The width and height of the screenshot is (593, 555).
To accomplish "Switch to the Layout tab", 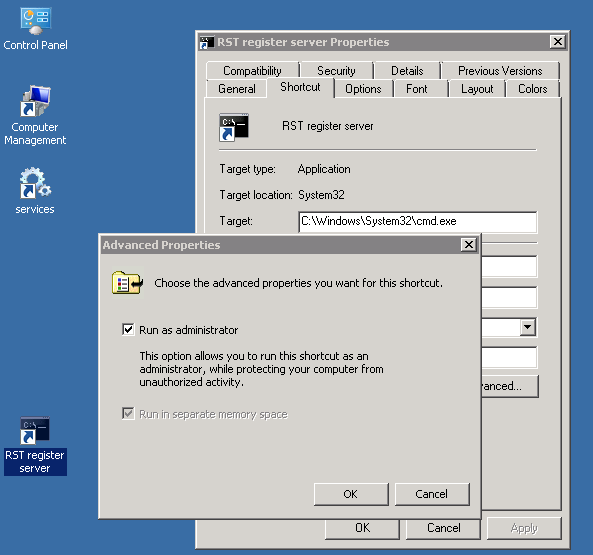I will click(477, 89).
